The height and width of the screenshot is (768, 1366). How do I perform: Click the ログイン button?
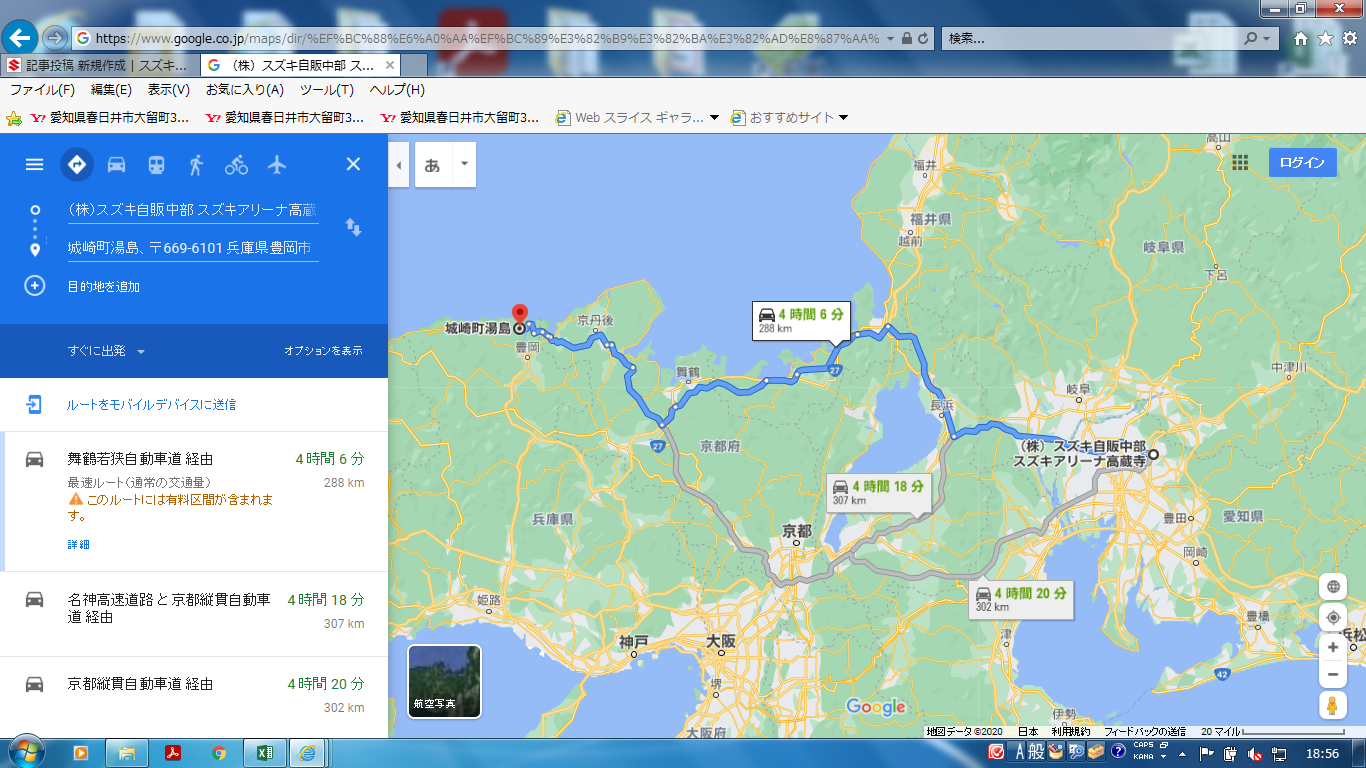1302,163
